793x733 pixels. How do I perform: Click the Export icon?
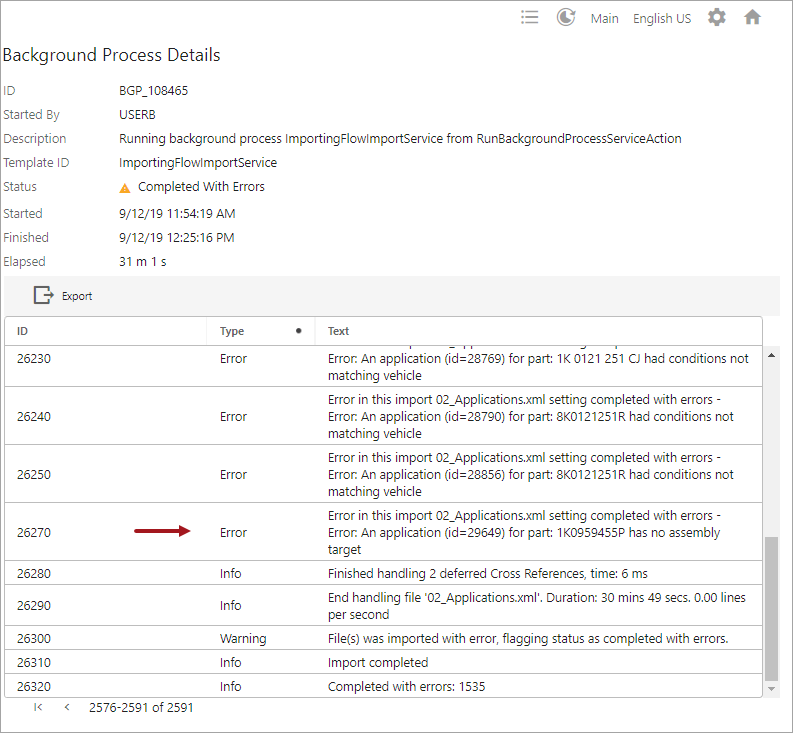coord(43,295)
